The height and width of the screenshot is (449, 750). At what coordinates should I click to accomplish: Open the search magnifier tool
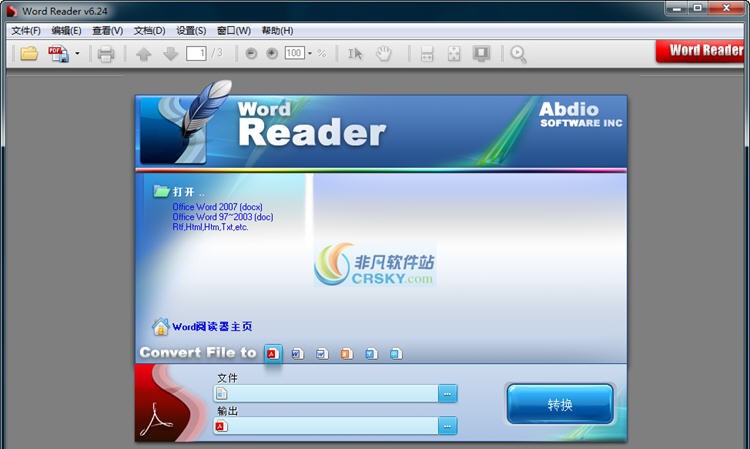click(518, 55)
